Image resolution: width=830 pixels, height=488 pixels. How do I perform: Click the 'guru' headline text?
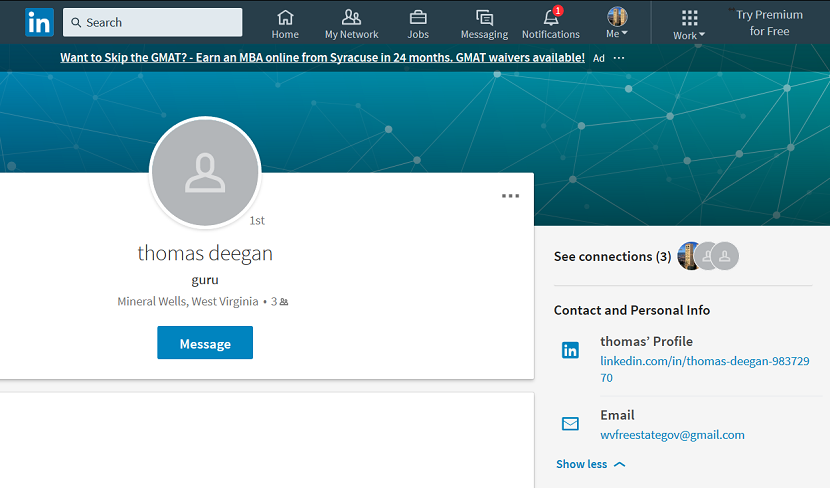[205, 280]
